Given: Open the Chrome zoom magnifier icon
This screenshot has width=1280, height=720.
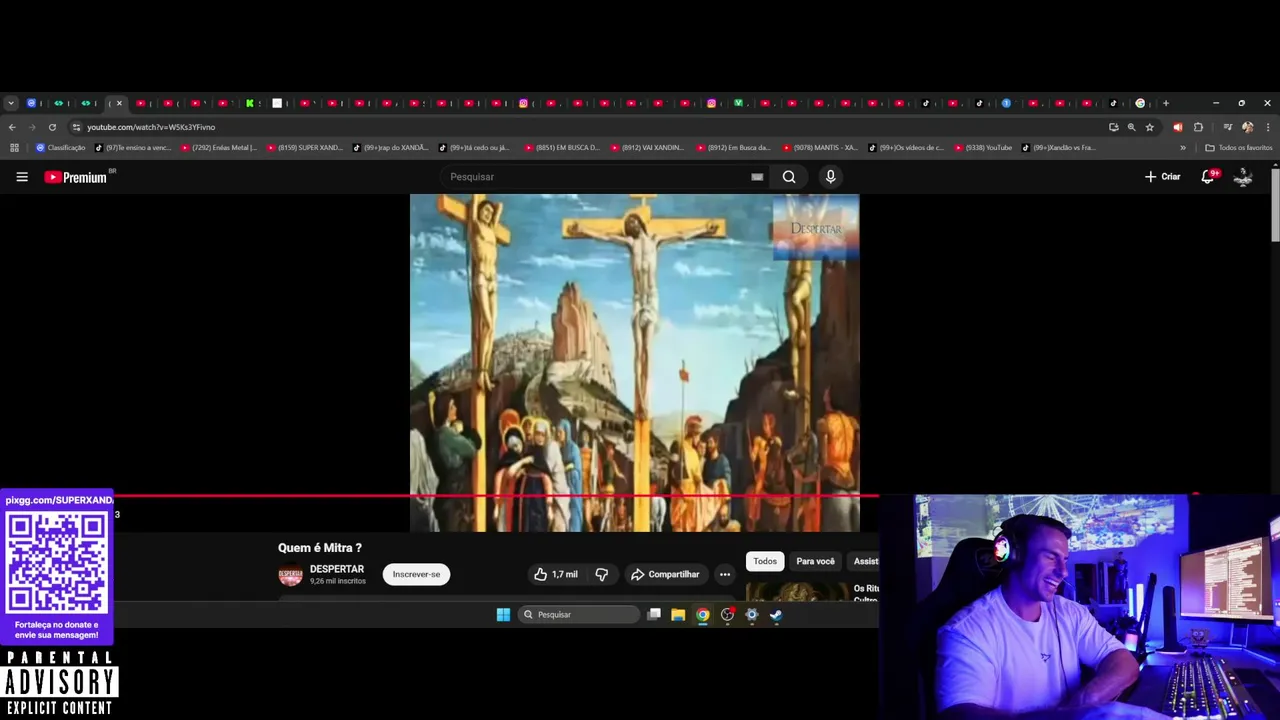Looking at the screenshot, I should (x=1132, y=127).
